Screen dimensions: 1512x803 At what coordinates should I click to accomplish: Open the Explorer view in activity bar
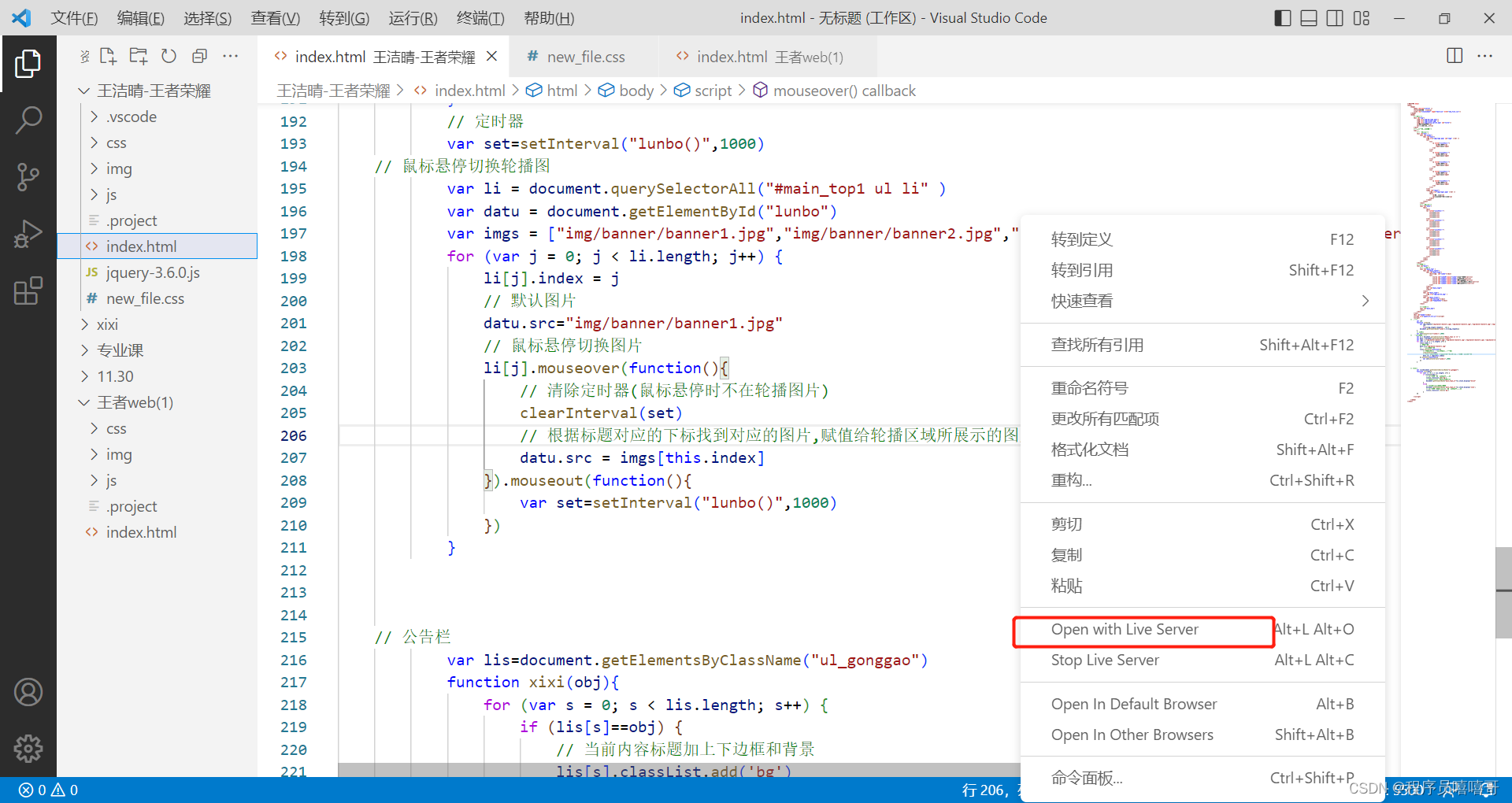pos(28,64)
